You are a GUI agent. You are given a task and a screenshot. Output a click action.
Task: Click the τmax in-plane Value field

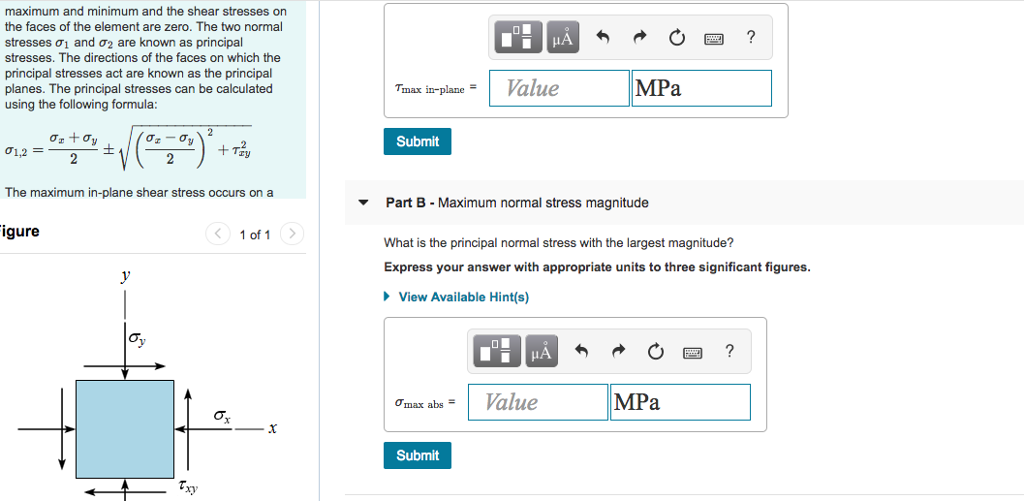tap(559, 88)
